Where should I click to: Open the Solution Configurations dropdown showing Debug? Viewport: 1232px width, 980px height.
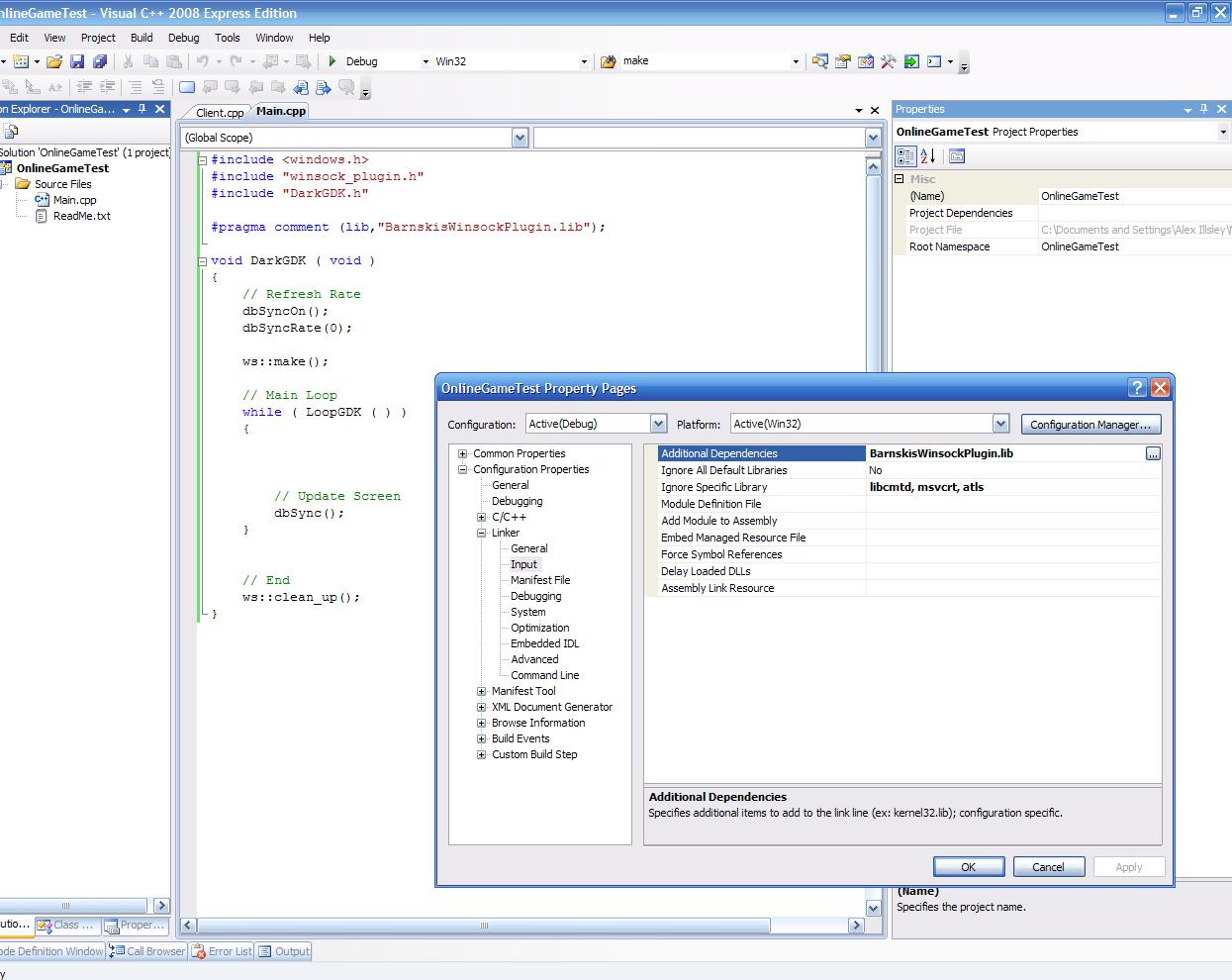click(x=426, y=61)
